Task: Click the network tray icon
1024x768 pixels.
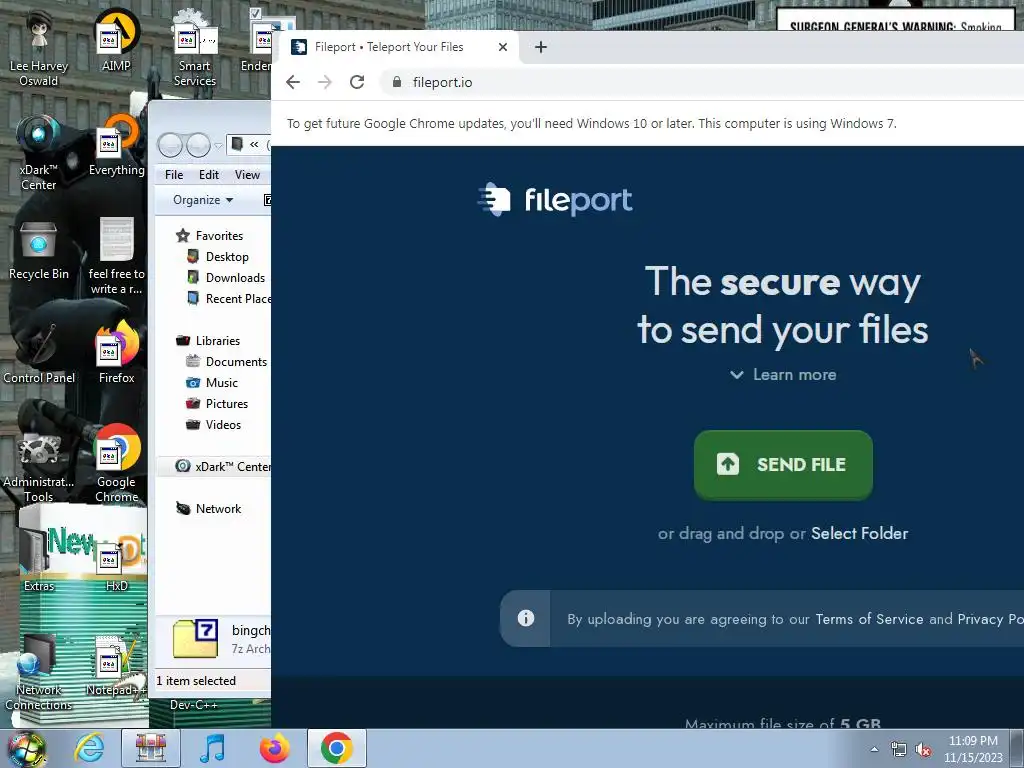Action: 899,750
